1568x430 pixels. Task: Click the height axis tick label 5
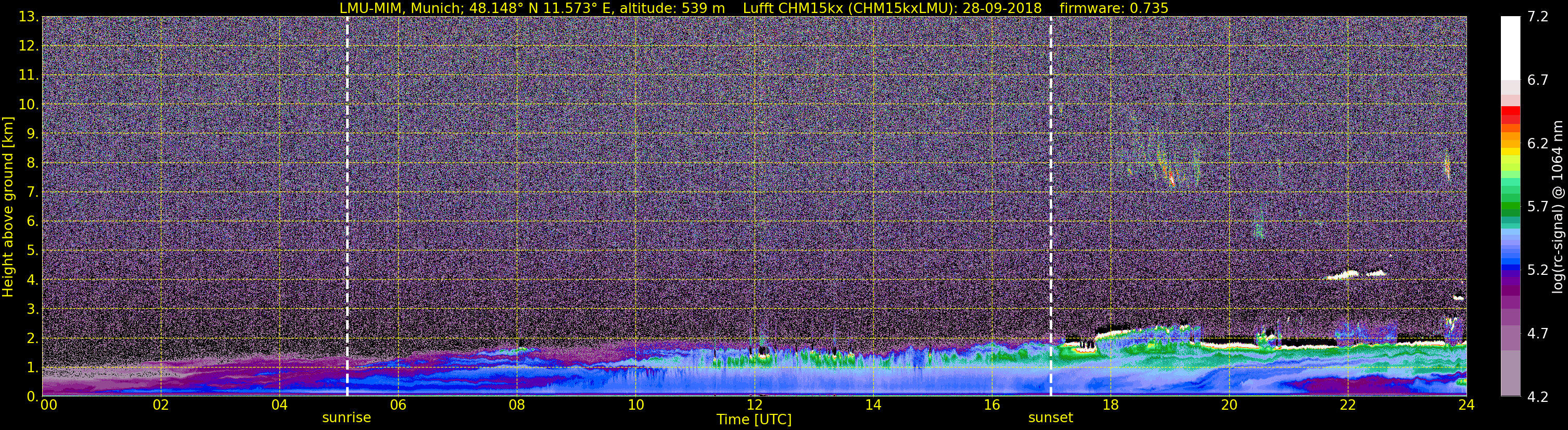coord(32,251)
